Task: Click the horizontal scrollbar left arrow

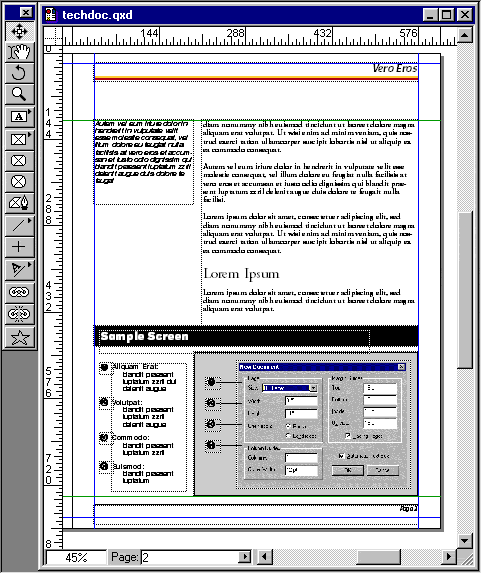Action: coord(265,557)
